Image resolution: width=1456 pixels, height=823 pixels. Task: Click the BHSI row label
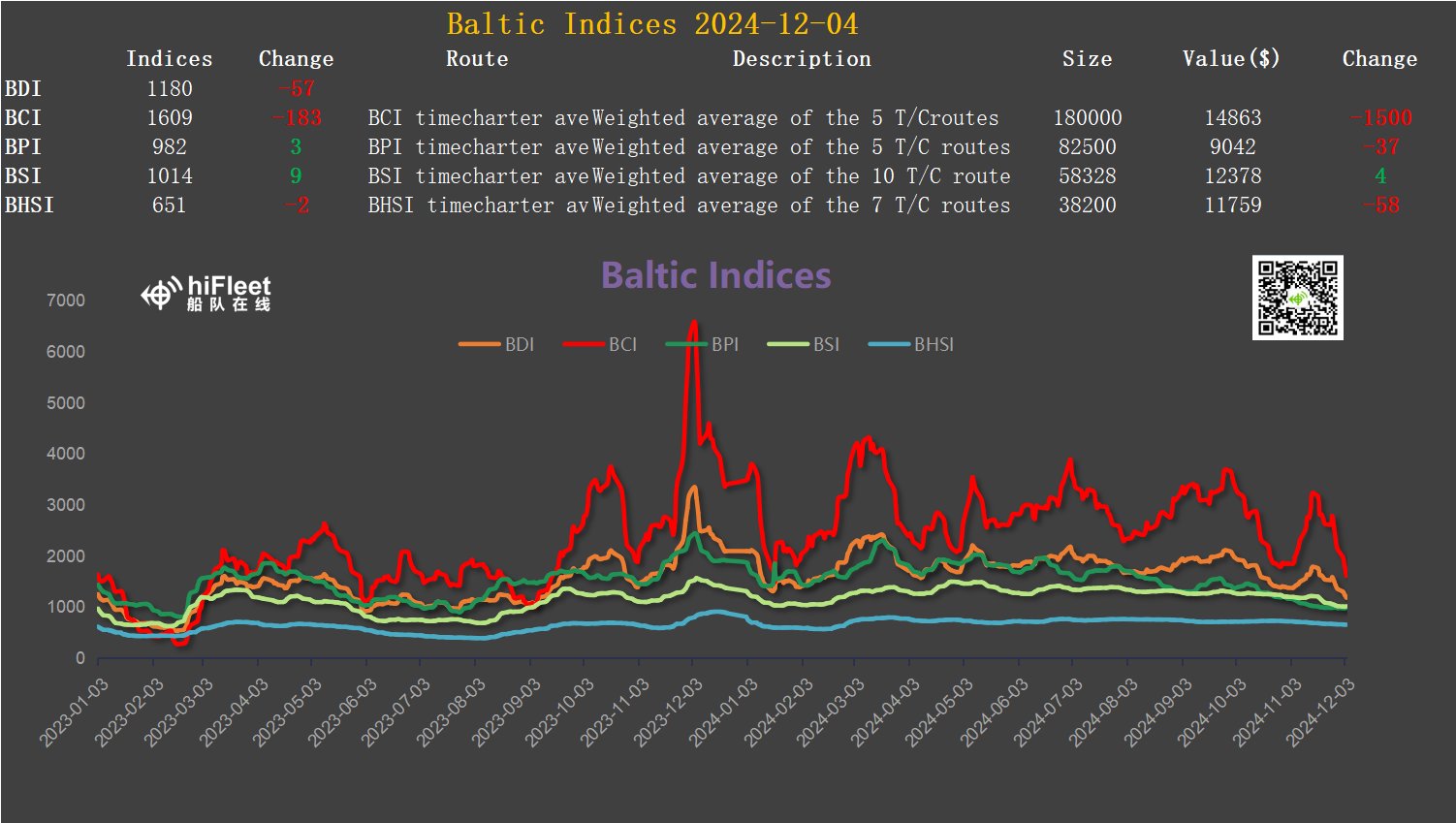click(29, 206)
